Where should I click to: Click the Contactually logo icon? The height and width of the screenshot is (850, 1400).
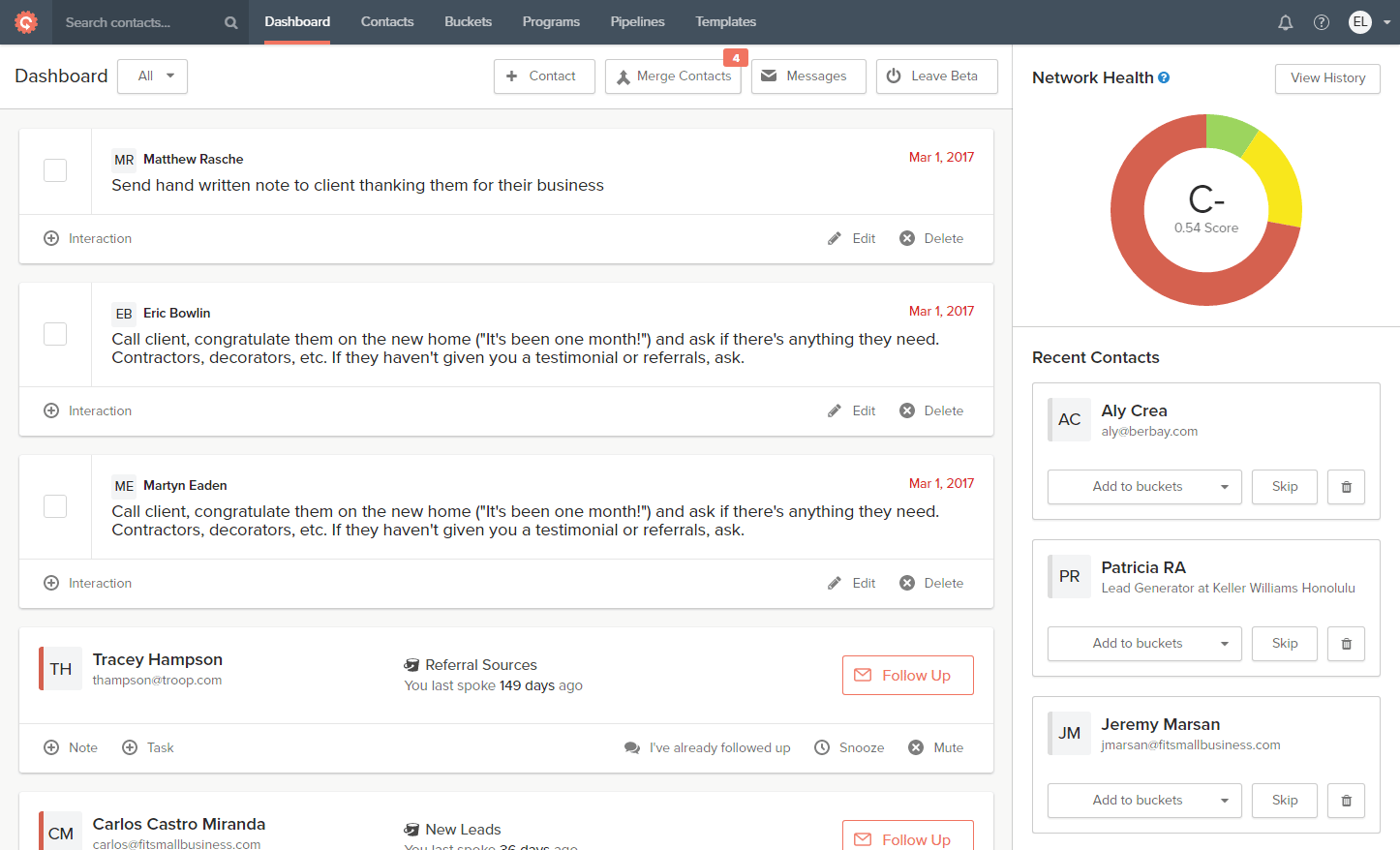click(26, 21)
